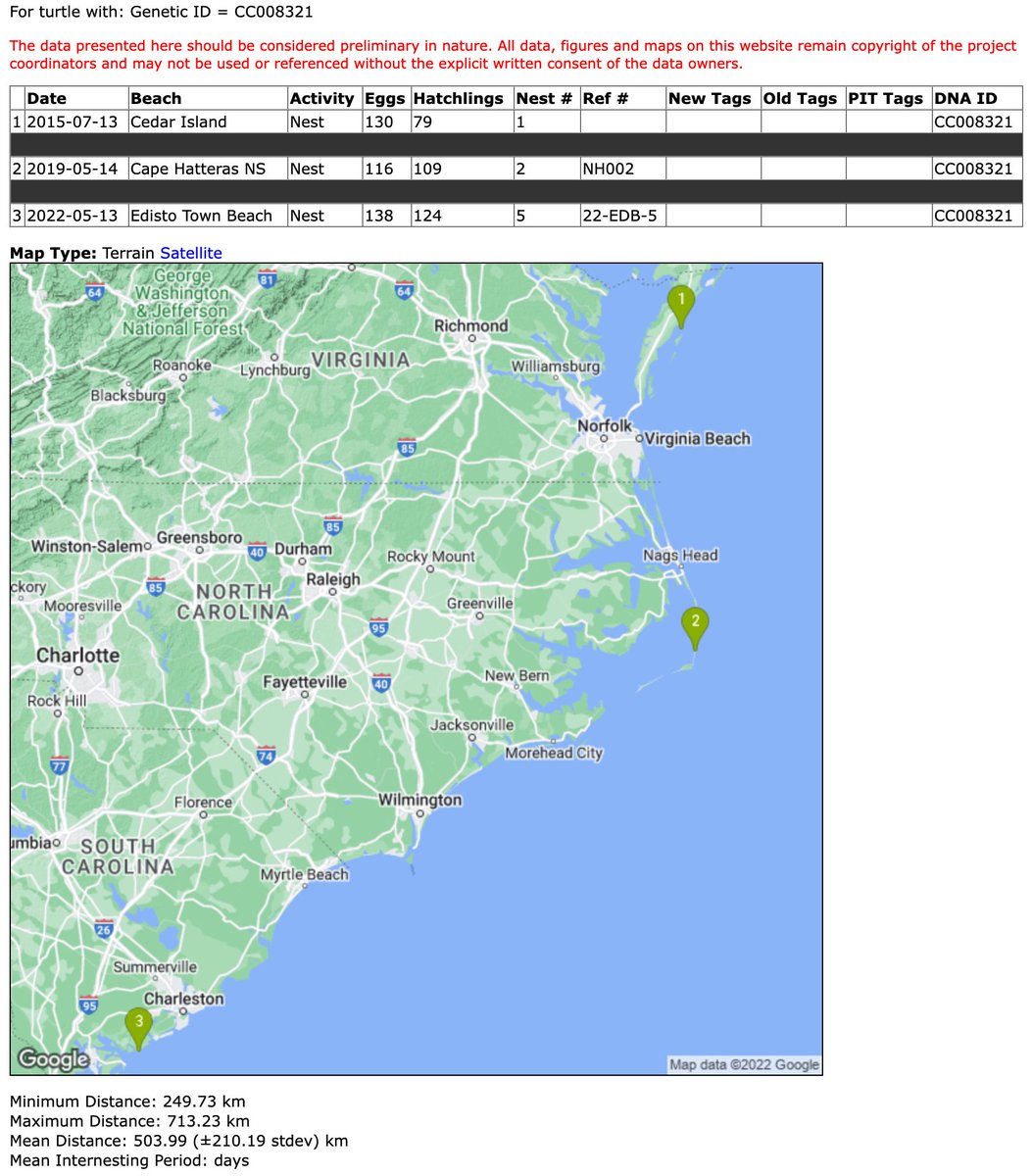Screen dimensions: 1033x1176
Task: Click the Virginia Beach label on map
Action: (698, 438)
